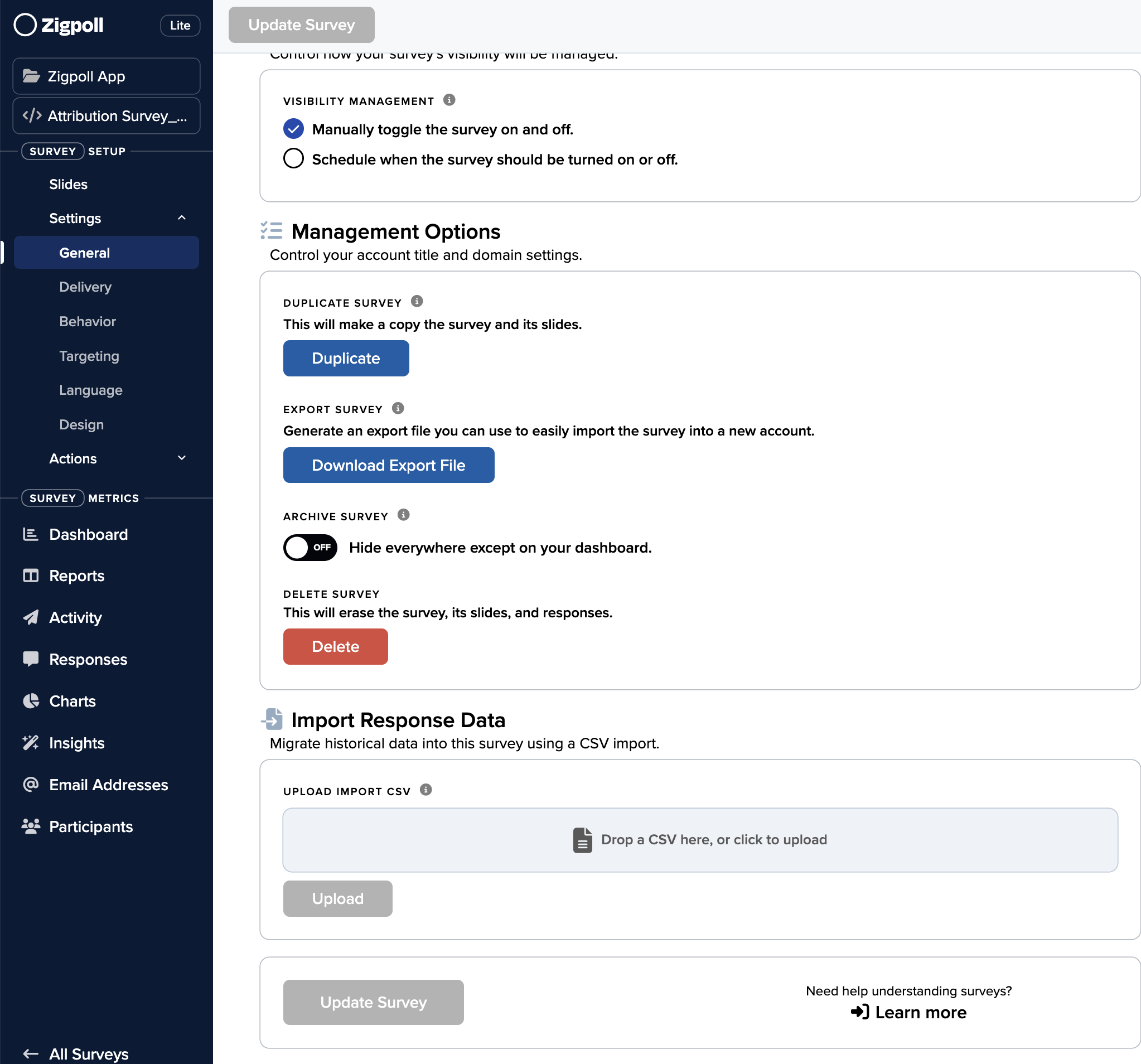
Task: Click the Visibility Management info icon
Action: [x=449, y=100]
